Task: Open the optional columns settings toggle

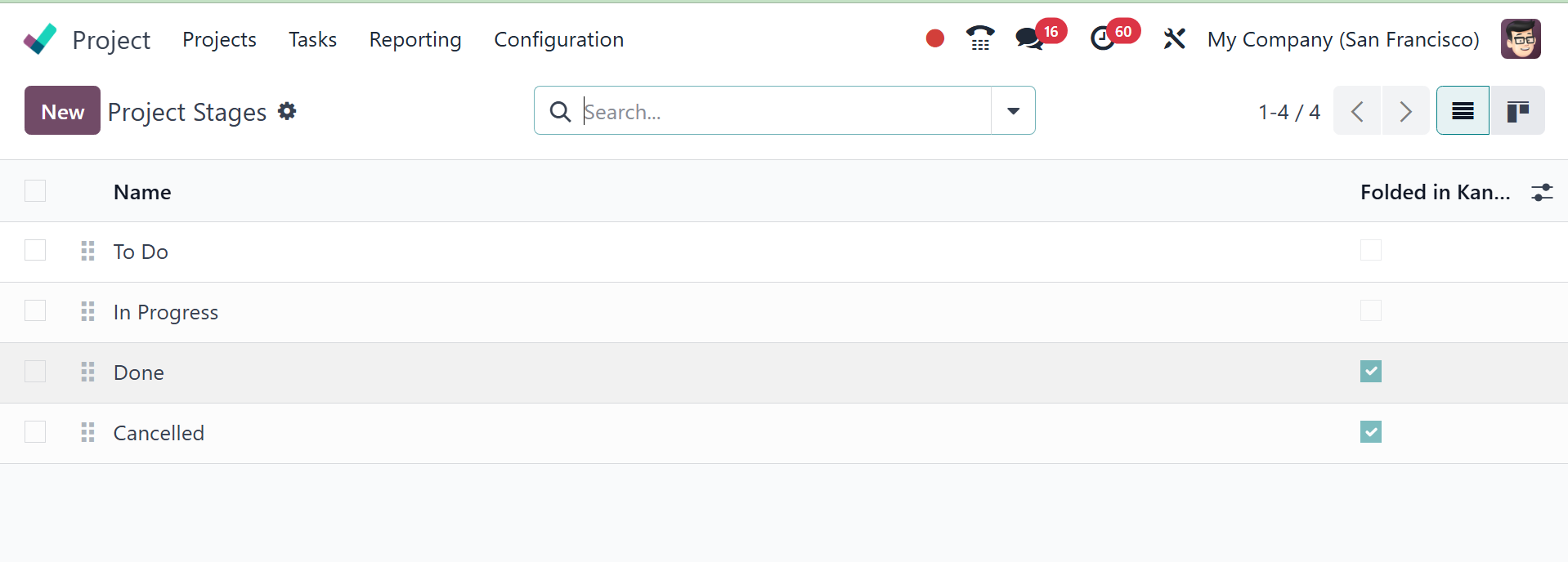Action: click(x=1542, y=192)
